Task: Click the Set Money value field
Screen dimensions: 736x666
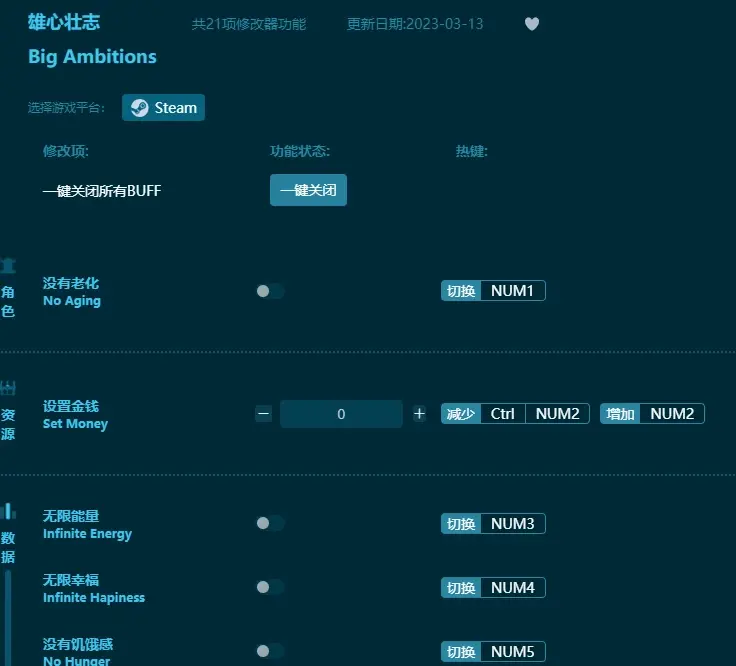Action: 341,414
